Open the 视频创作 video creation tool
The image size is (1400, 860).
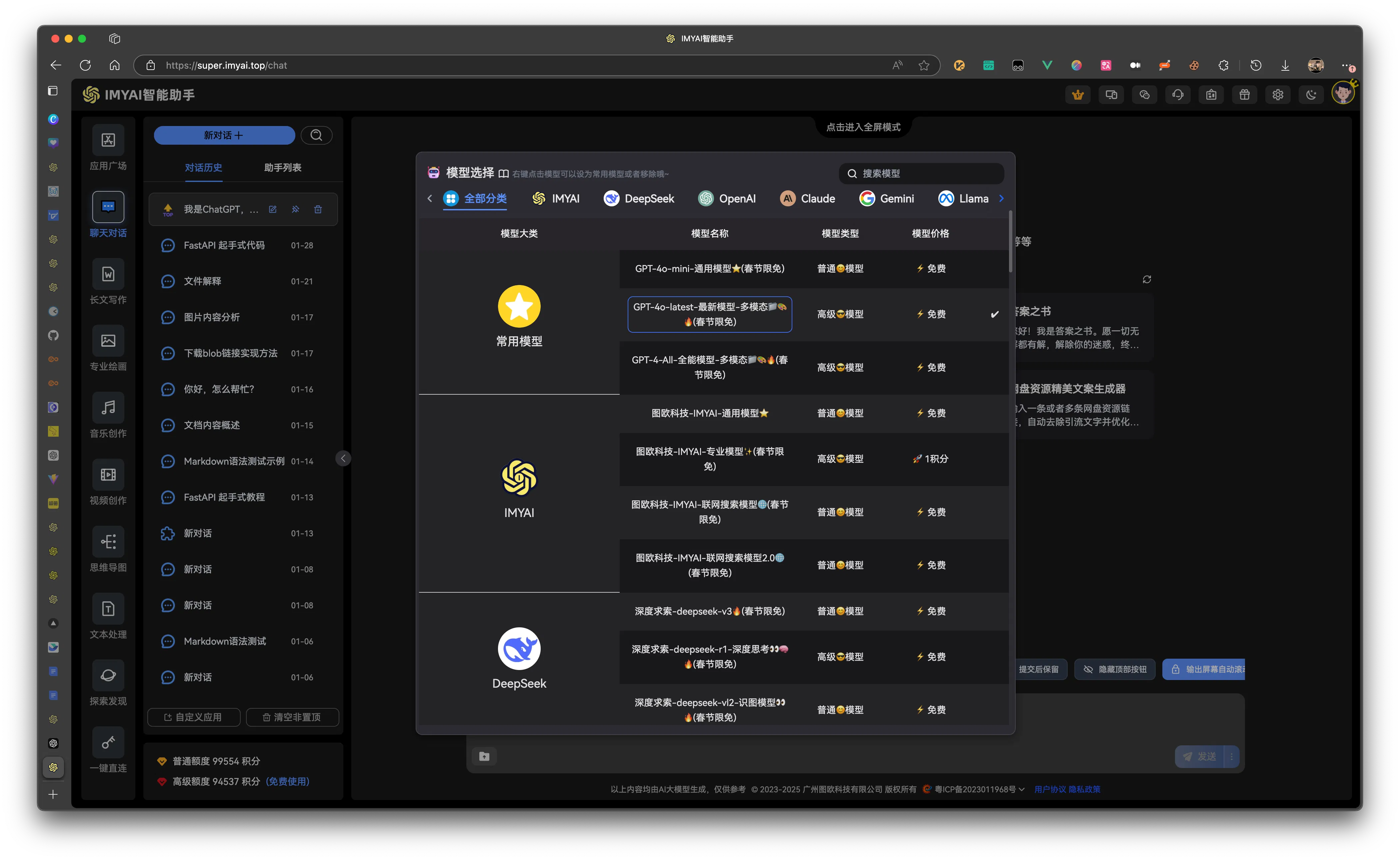[108, 474]
